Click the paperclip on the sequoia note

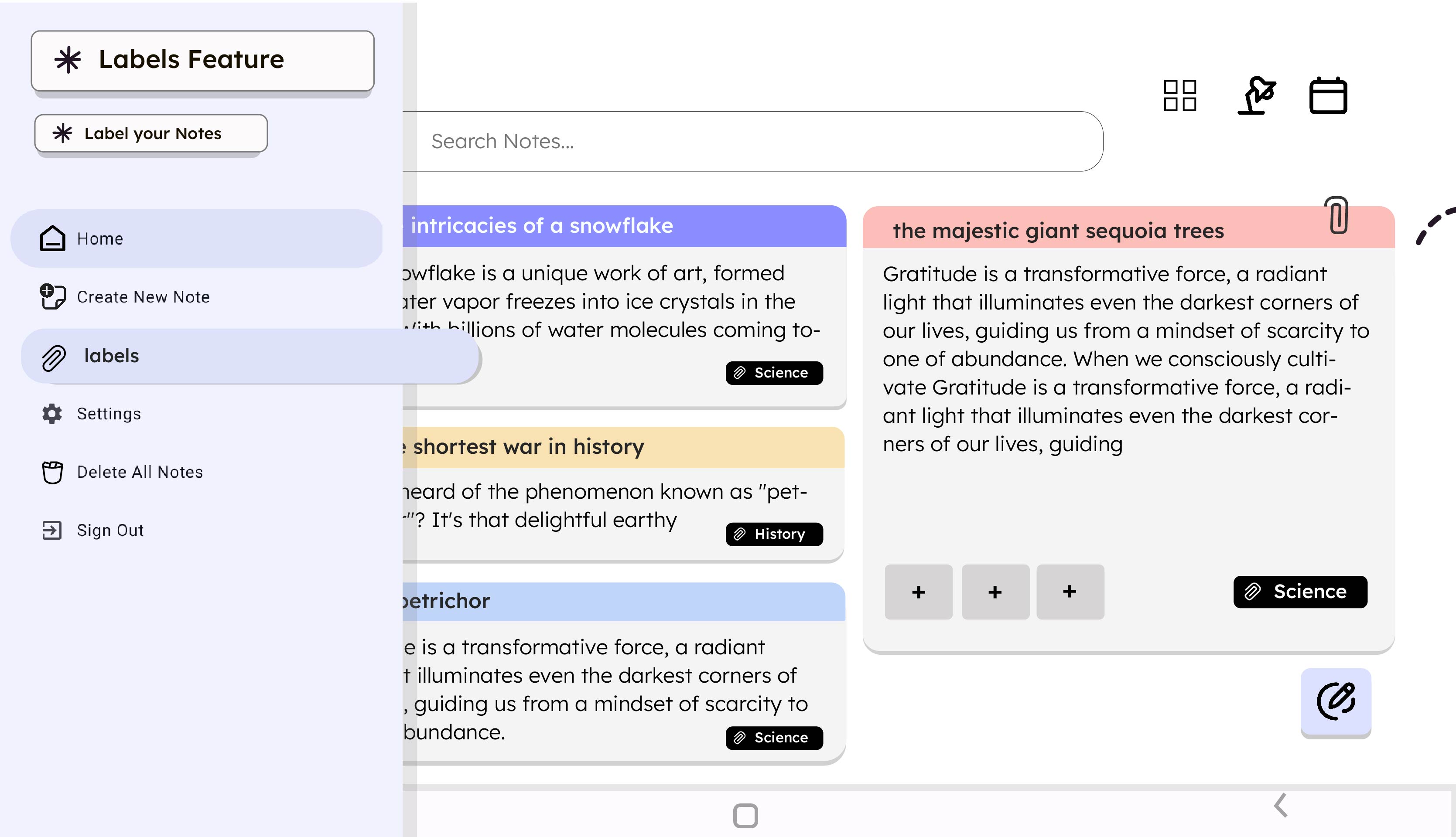click(x=1337, y=215)
